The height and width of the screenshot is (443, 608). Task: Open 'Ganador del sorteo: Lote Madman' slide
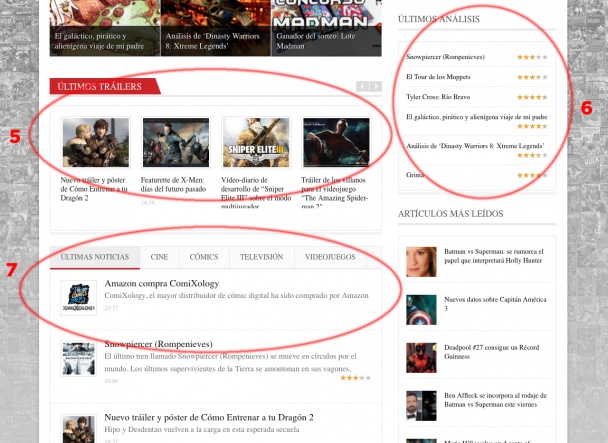326,28
